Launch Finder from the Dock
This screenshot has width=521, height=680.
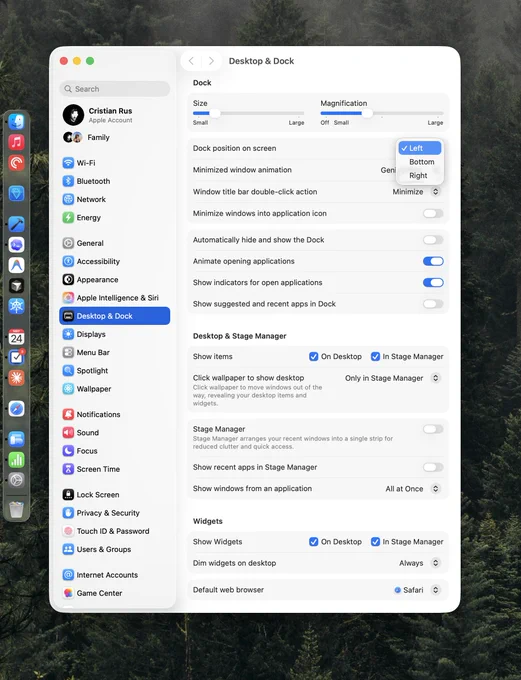(x=16, y=121)
